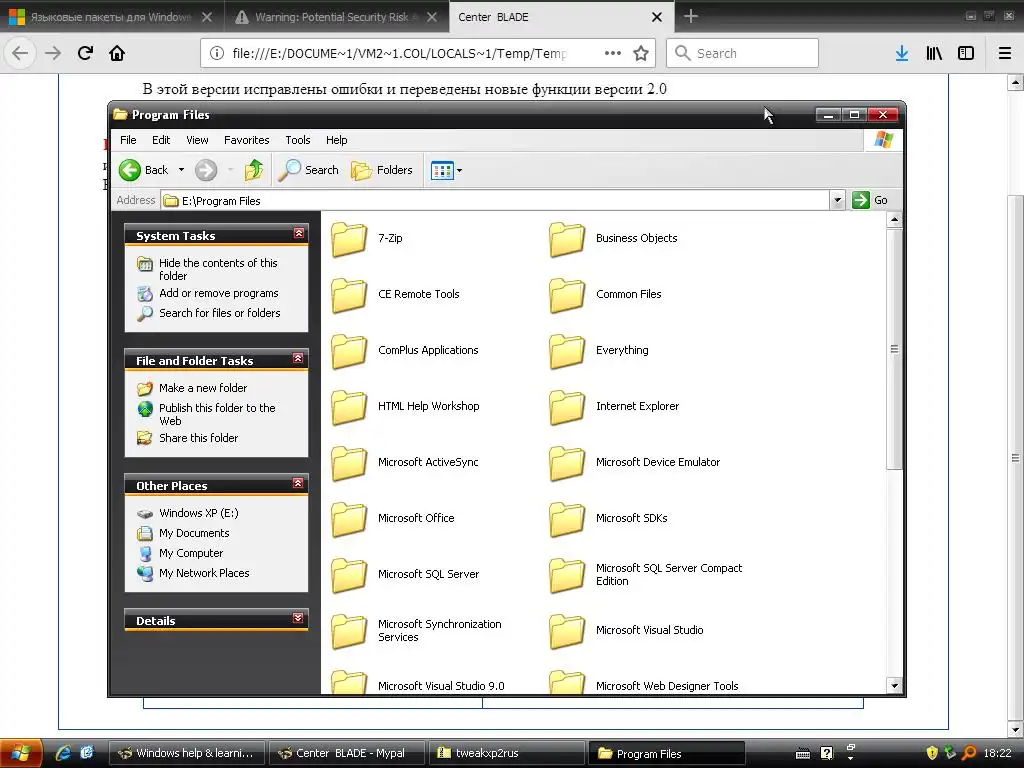Open the Firefox hamburger menu
The image size is (1024, 768).
pyautogui.click(x=1004, y=53)
